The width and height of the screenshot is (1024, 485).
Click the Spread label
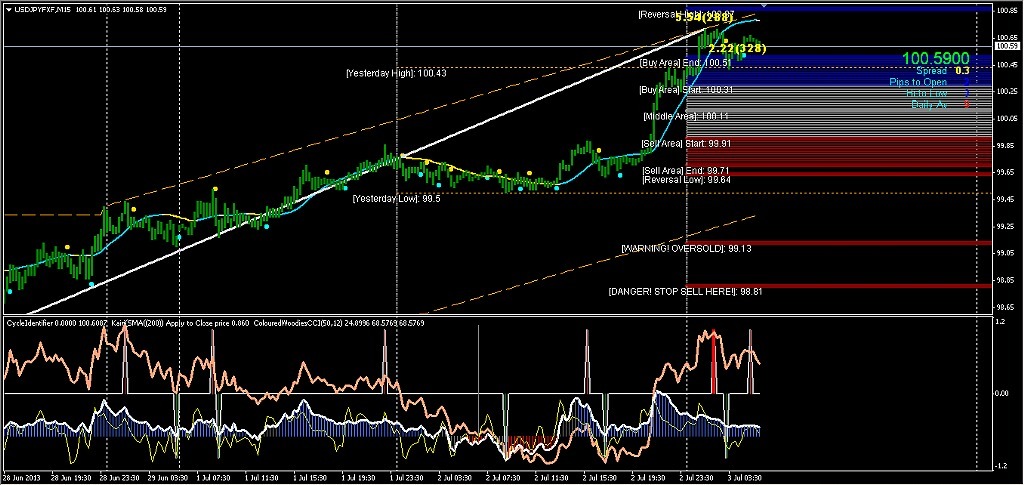pyautogui.click(x=930, y=70)
